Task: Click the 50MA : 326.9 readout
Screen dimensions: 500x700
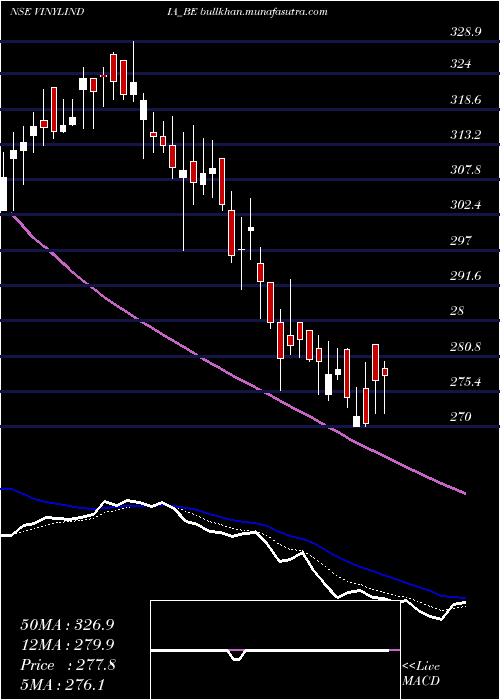Action: 67,625
